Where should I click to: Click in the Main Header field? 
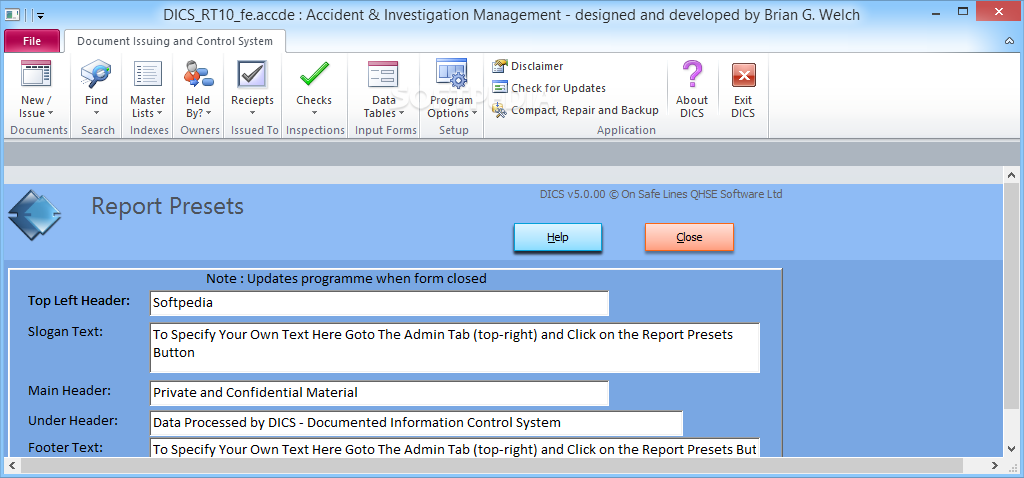[x=379, y=393]
